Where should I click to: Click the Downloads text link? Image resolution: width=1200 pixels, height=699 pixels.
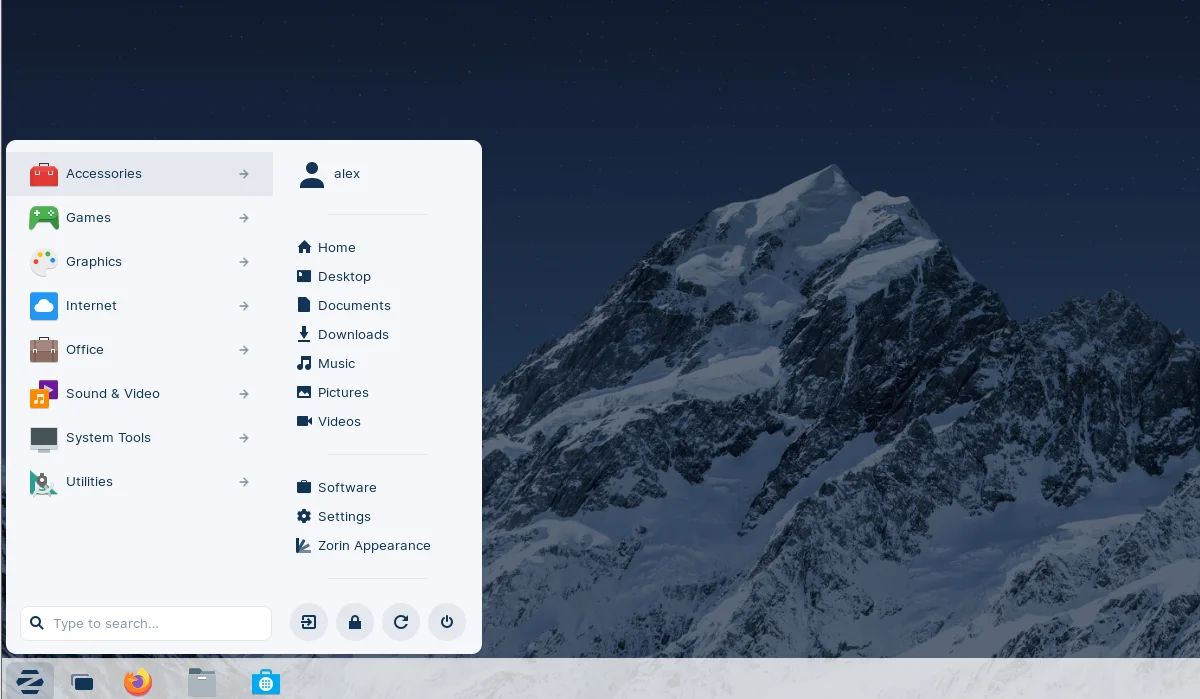point(353,335)
